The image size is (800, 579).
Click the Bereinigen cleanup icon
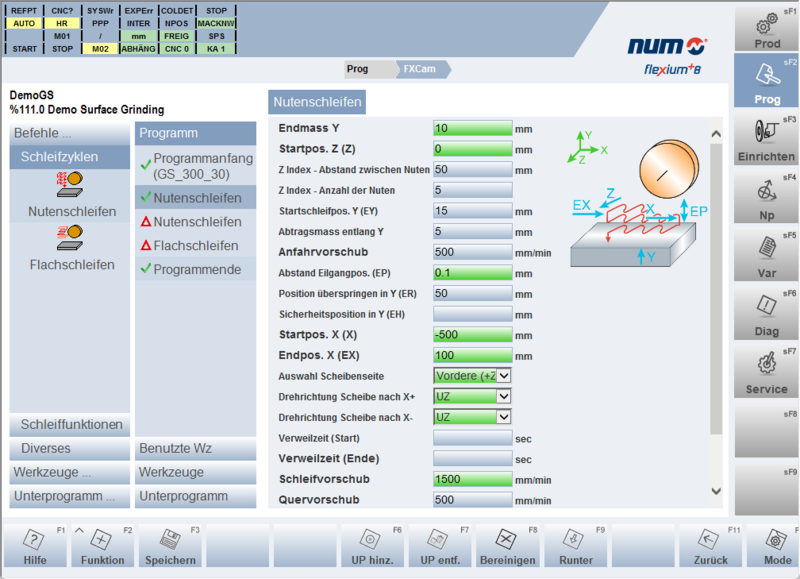[508, 545]
